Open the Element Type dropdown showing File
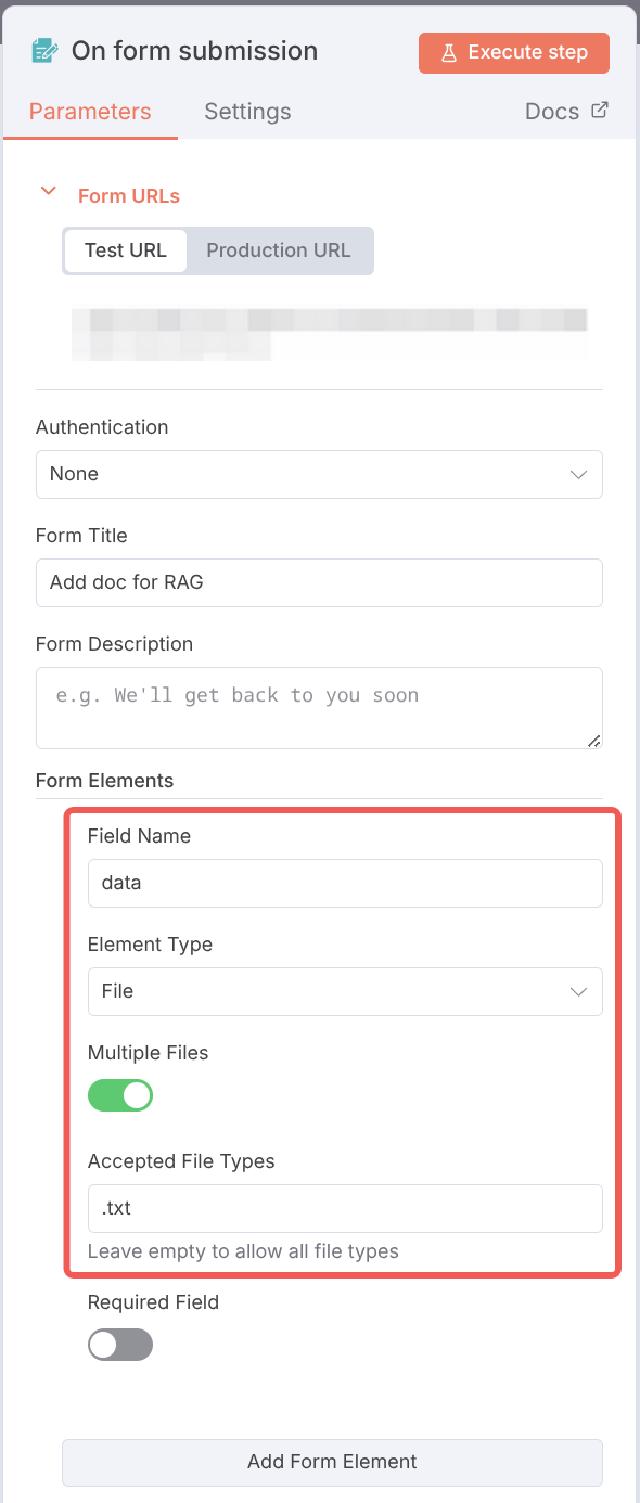This screenshot has width=640, height=1503. [345, 991]
